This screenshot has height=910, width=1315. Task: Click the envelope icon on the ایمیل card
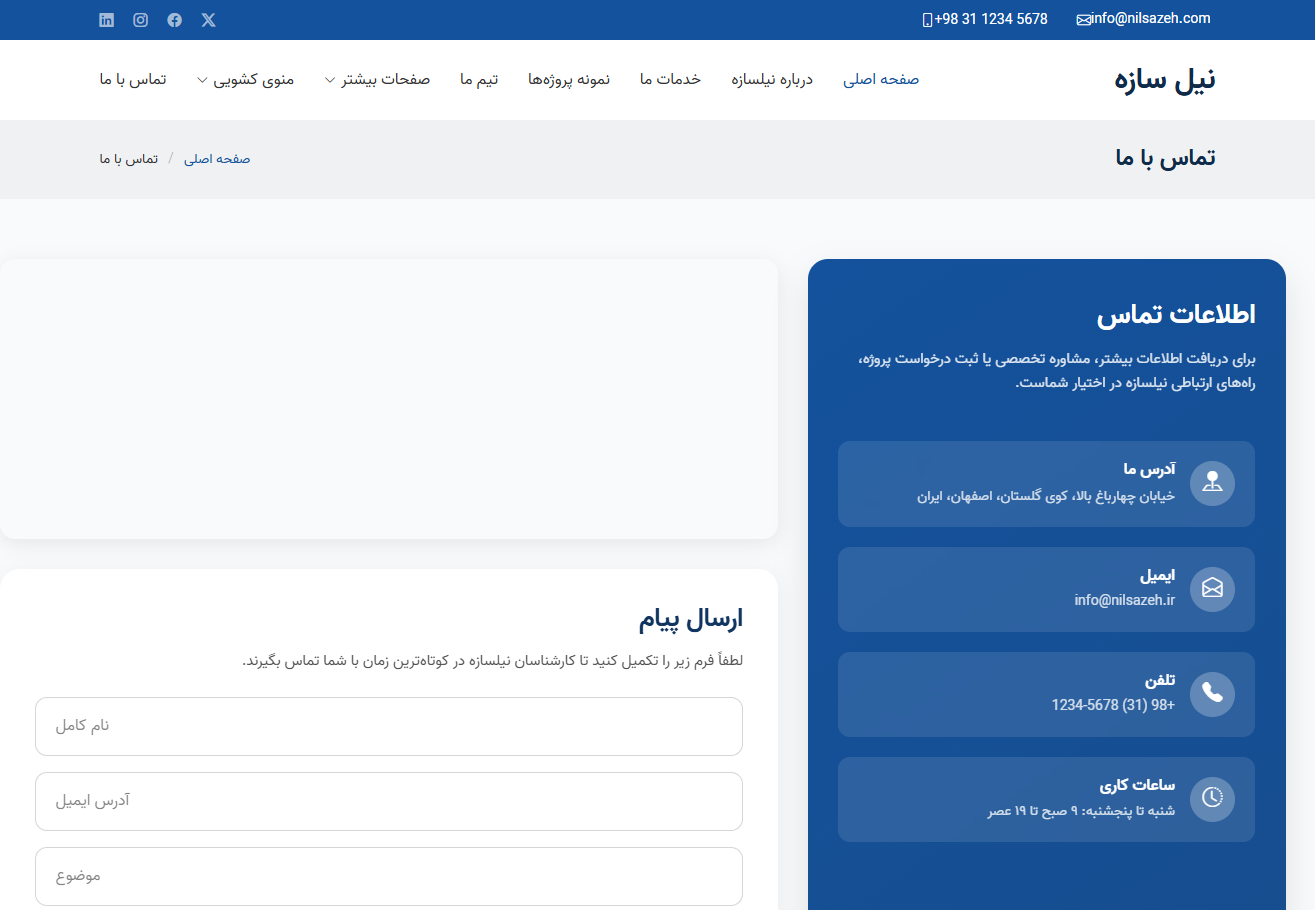coord(1212,589)
